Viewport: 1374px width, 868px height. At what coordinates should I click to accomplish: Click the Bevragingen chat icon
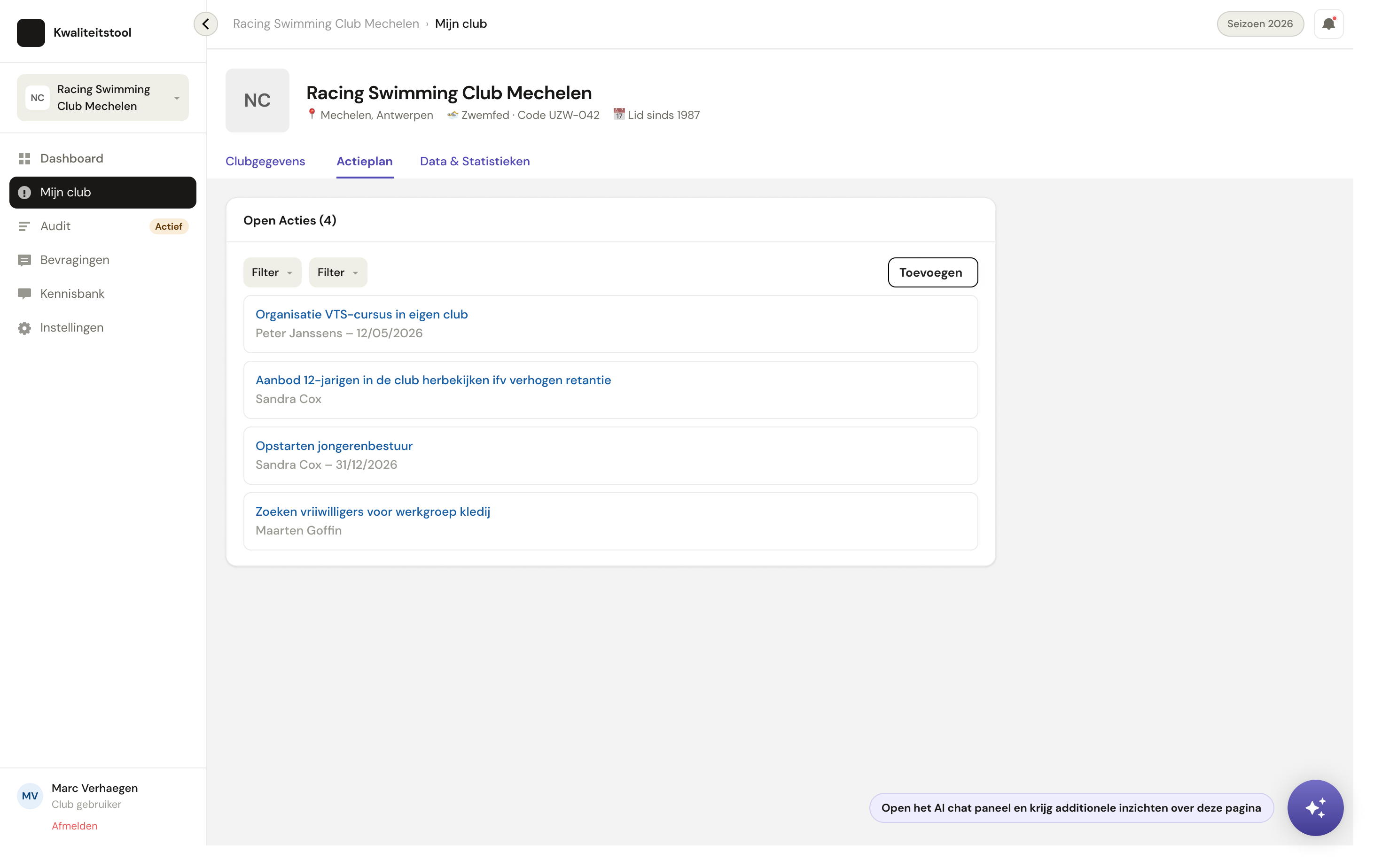point(24,261)
